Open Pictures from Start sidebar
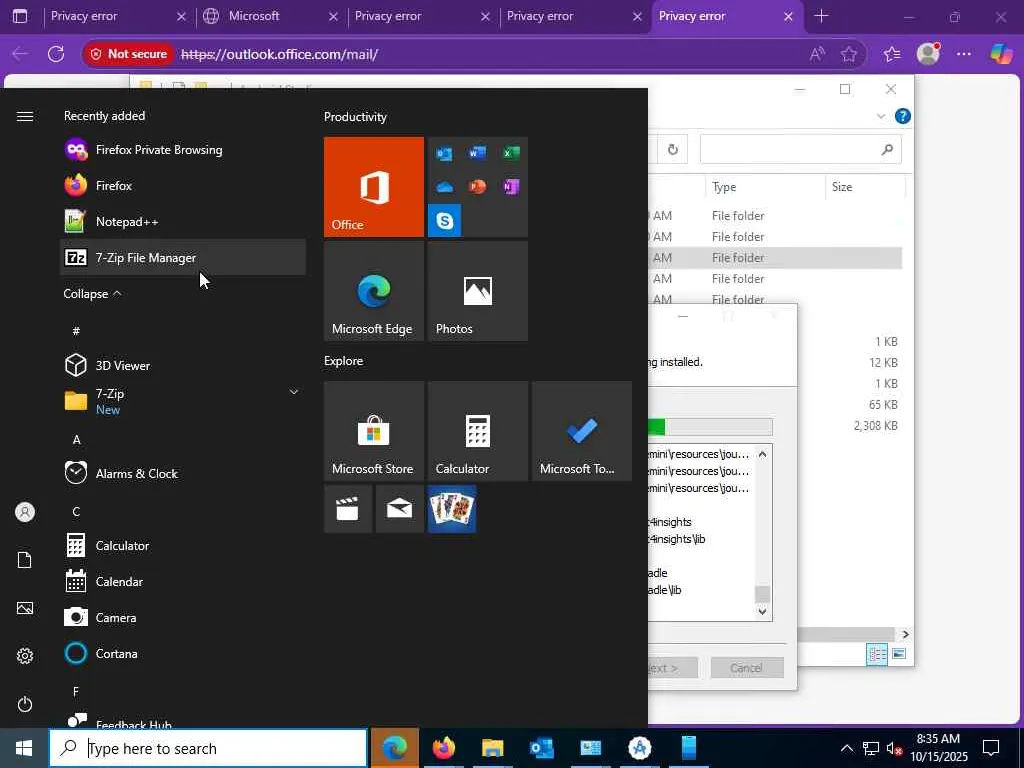Viewport: 1024px width, 768px height. (25, 608)
